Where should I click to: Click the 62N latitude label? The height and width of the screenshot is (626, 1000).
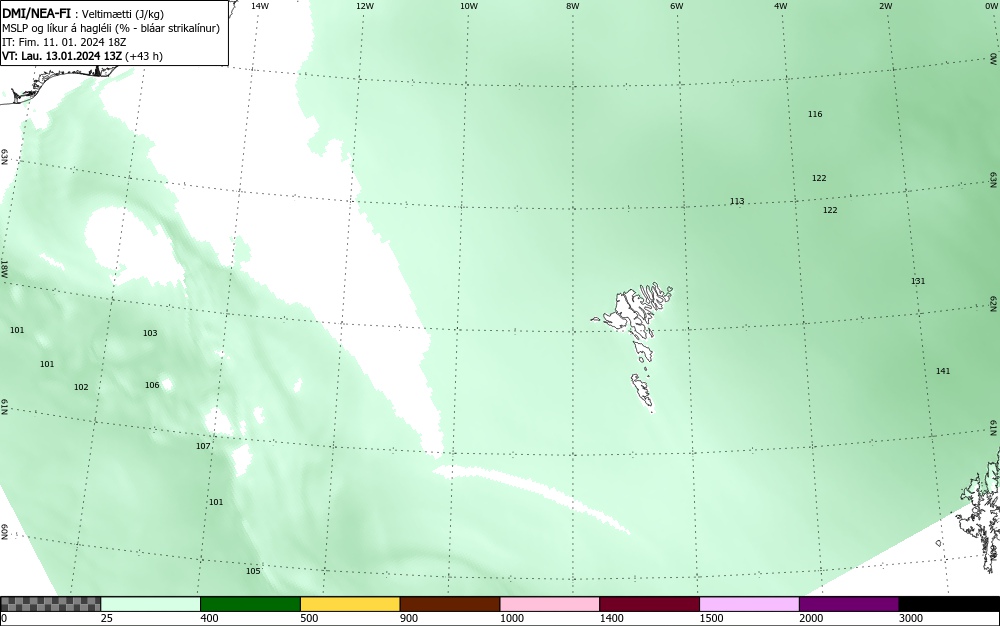(x=994, y=303)
